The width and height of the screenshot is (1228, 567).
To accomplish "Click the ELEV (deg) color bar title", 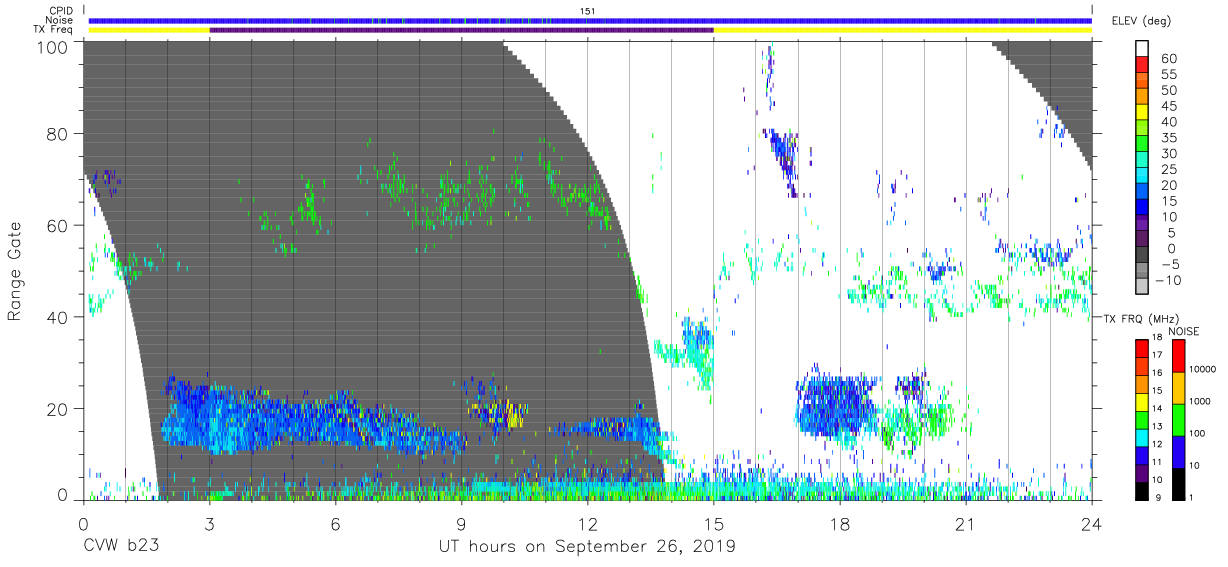I will 1141,21.
